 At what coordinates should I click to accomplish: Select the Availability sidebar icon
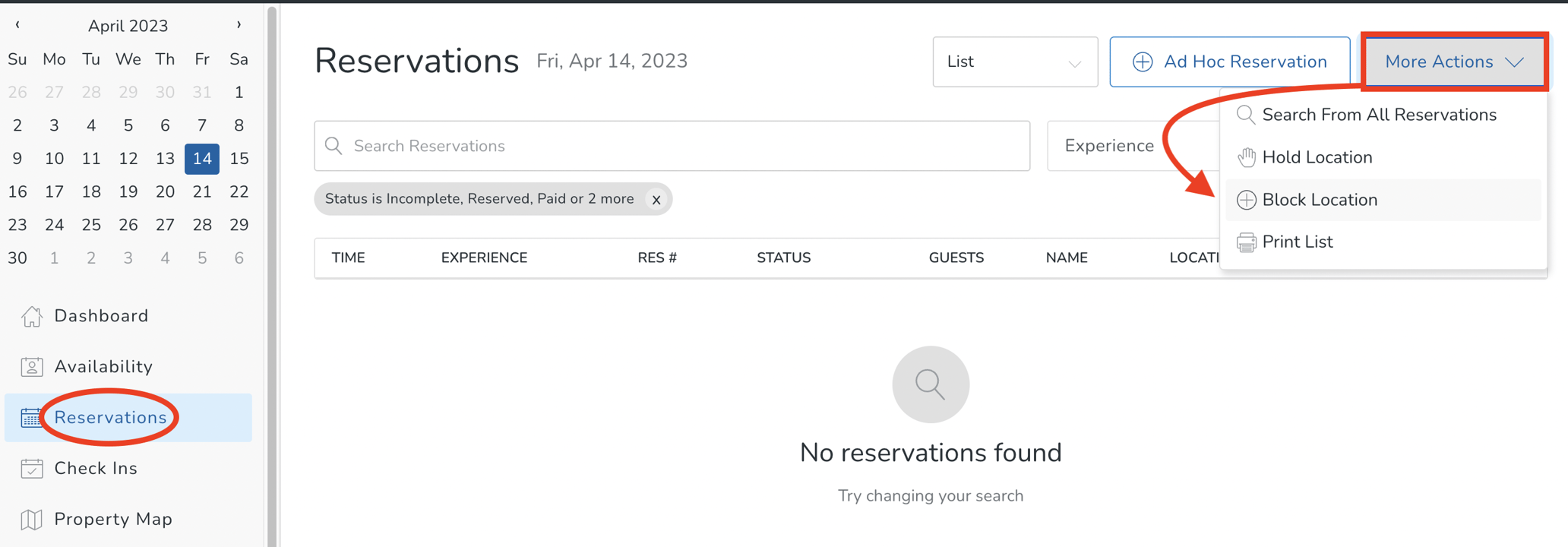point(31,366)
